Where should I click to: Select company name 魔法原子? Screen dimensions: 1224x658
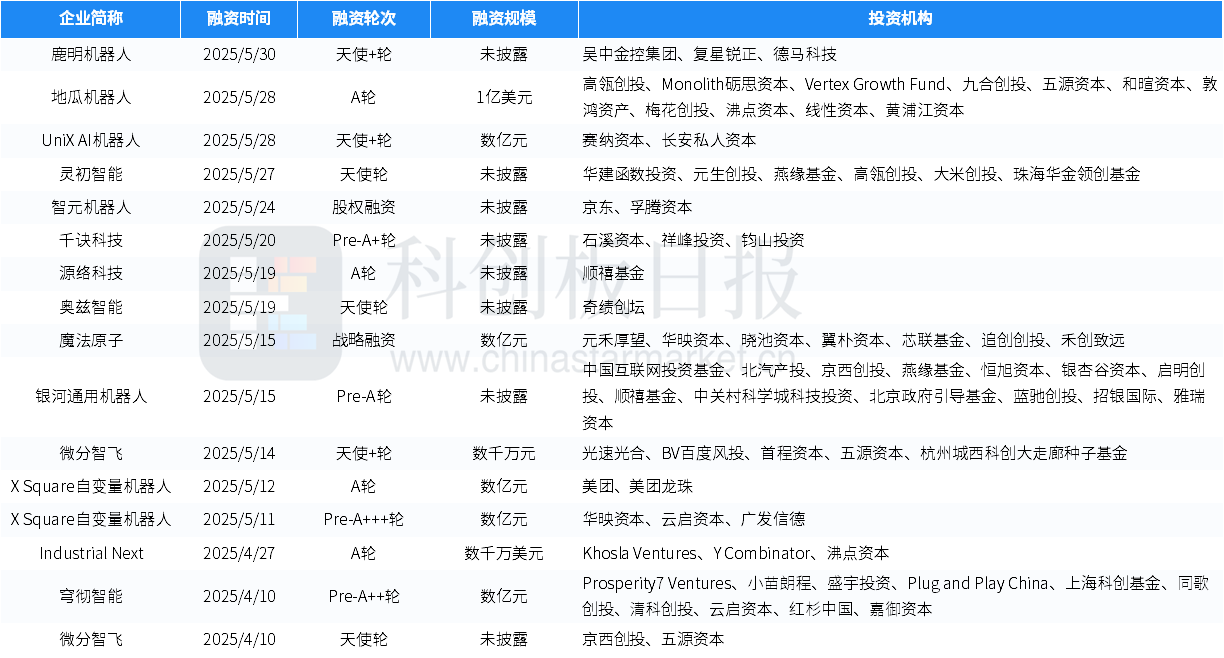pos(90,340)
